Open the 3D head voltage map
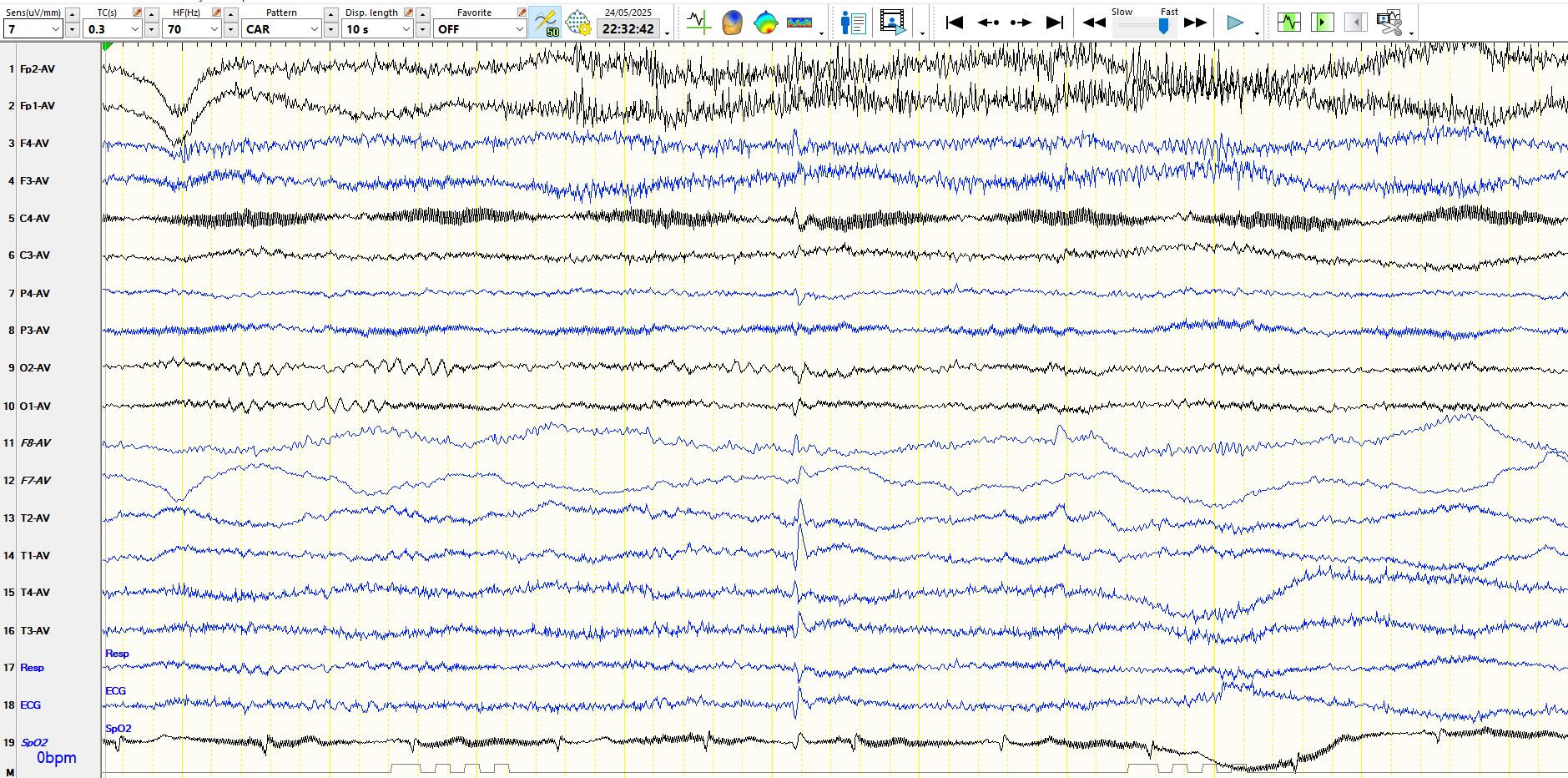Screen dimensions: 1568x778 732,23
